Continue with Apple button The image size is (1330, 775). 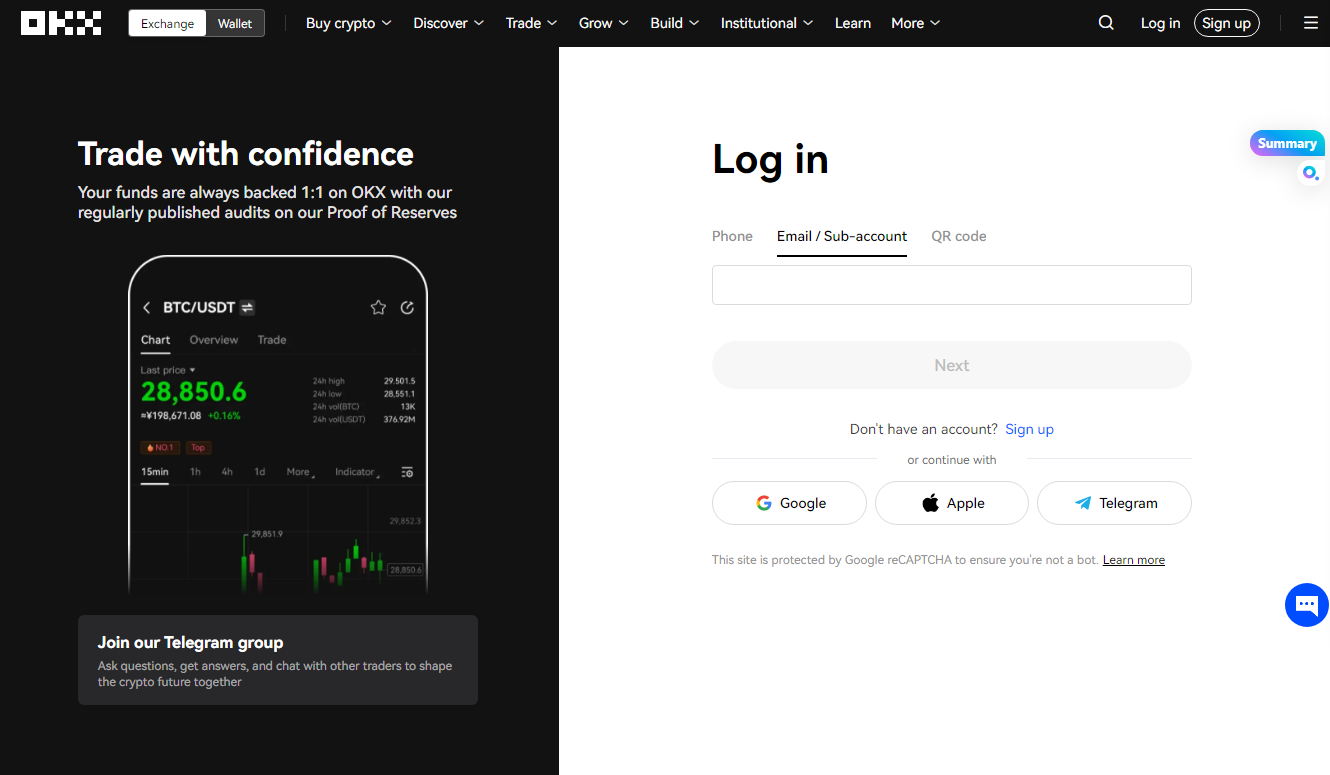[952, 503]
